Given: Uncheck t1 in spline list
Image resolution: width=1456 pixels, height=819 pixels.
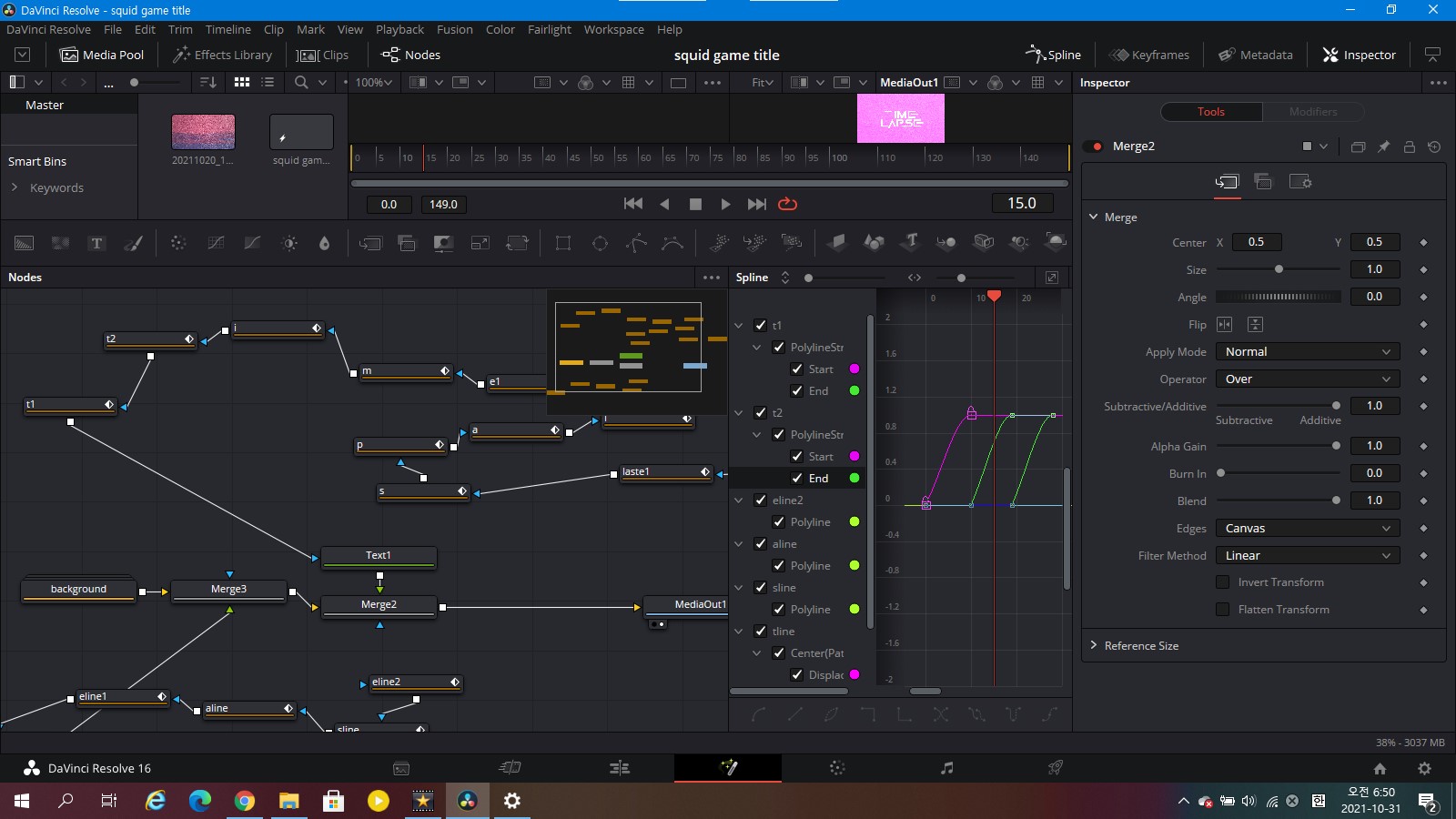Looking at the screenshot, I should tap(761, 325).
